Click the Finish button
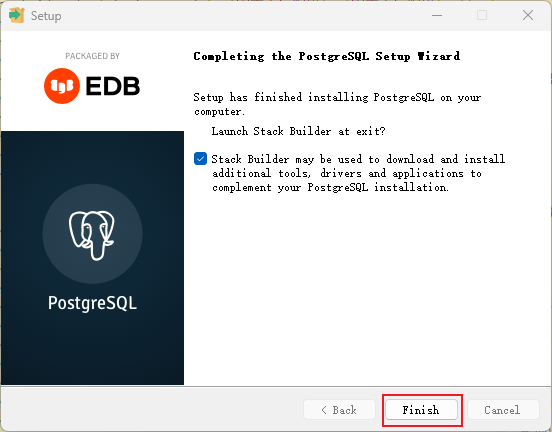The height and width of the screenshot is (432, 552). 421,409
